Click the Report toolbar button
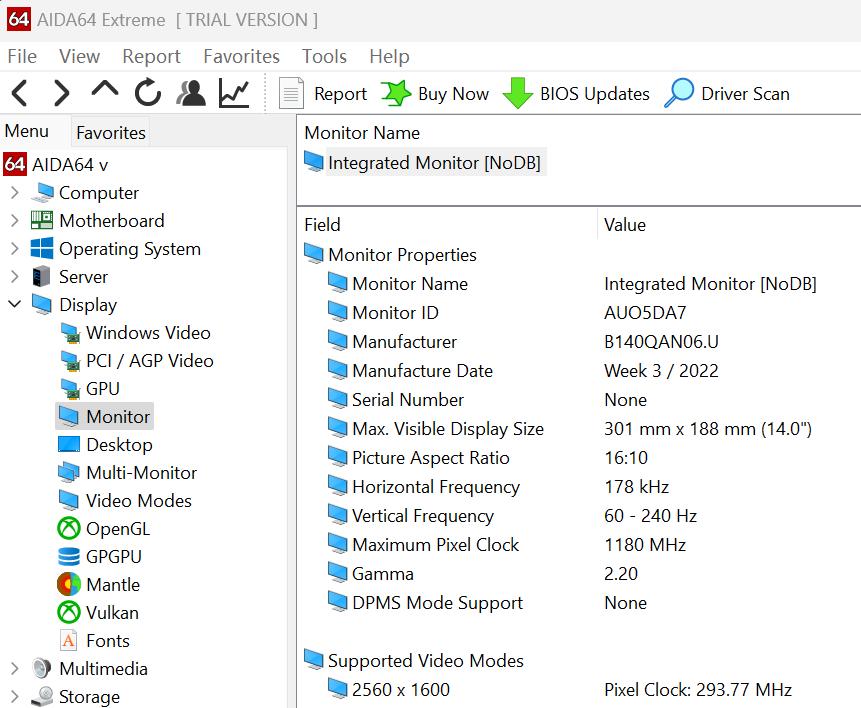 [x=323, y=94]
